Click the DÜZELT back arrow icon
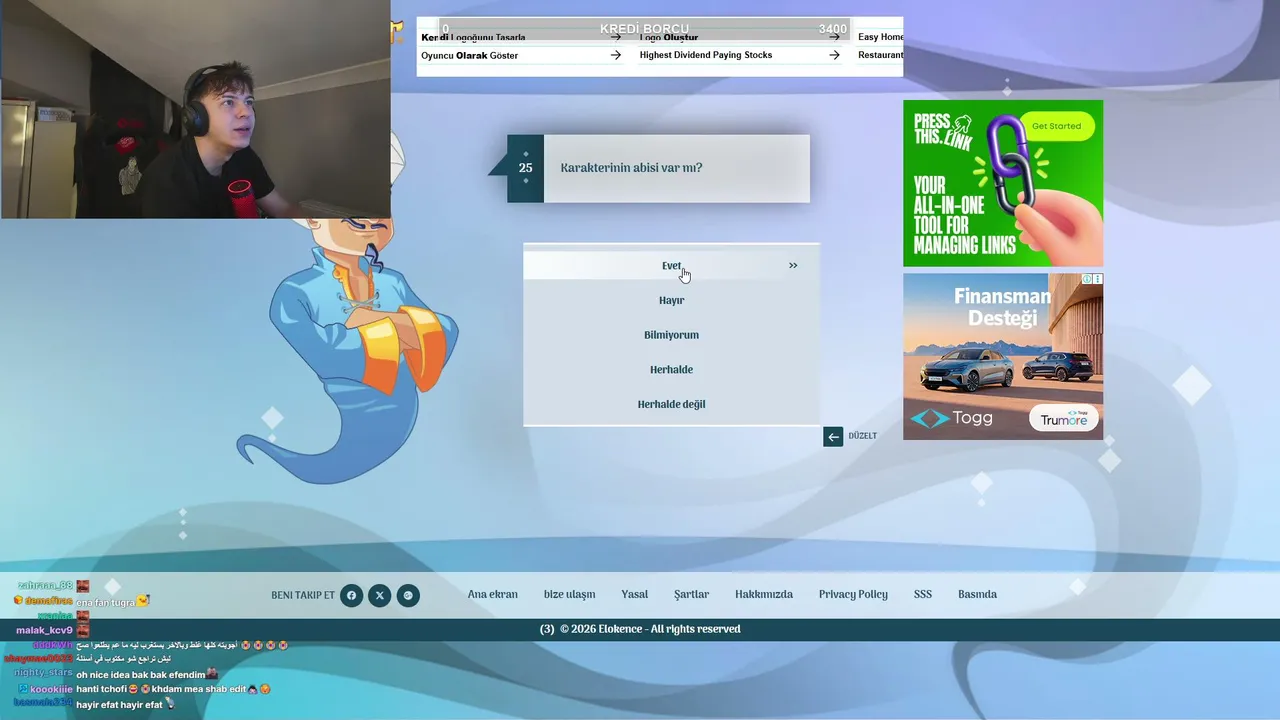This screenshot has width=1280, height=720. pyautogui.click(x=833, y=436)
